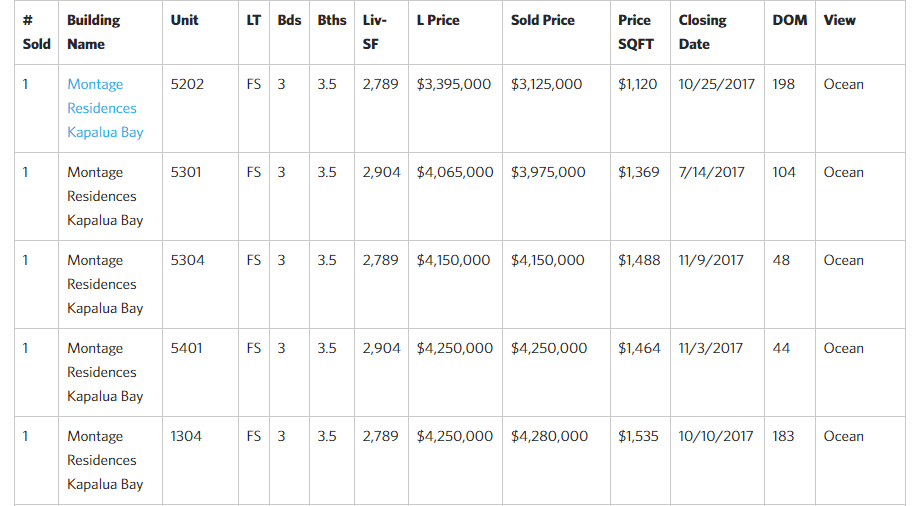Click unit 5304 cell
The image size is (920, 506).
point(187,261)
